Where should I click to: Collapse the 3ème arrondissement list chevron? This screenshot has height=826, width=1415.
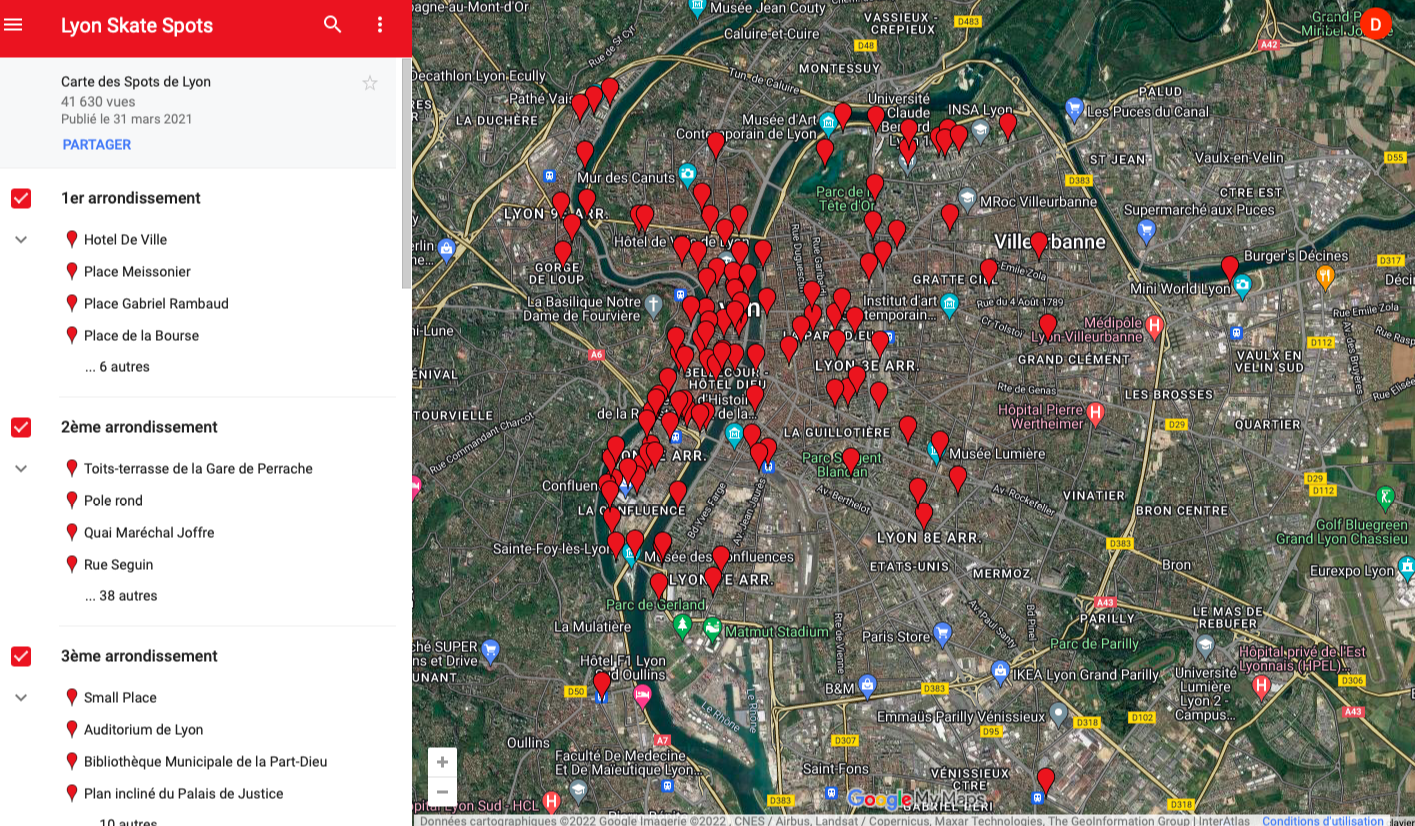click(x=21, y=698)
